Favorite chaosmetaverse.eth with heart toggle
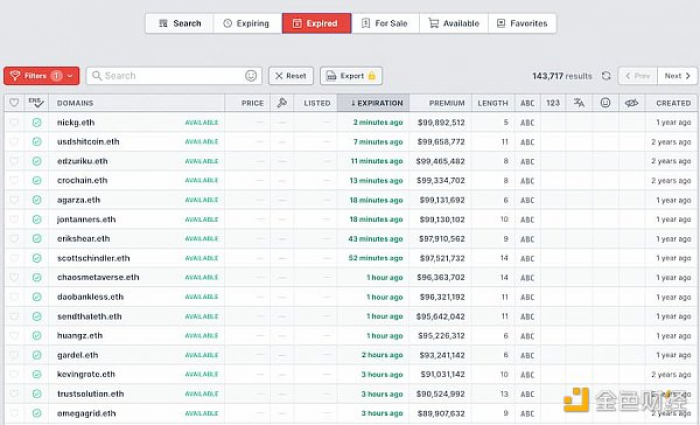The height and width of the screenshot is (425, 700). coord(14,277)
